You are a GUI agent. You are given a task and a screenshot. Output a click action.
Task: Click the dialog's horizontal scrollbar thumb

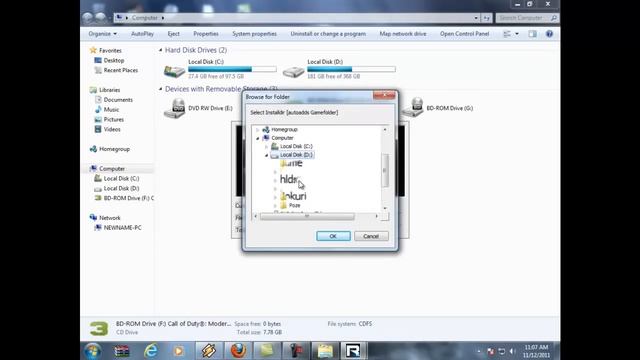(307, 216)
